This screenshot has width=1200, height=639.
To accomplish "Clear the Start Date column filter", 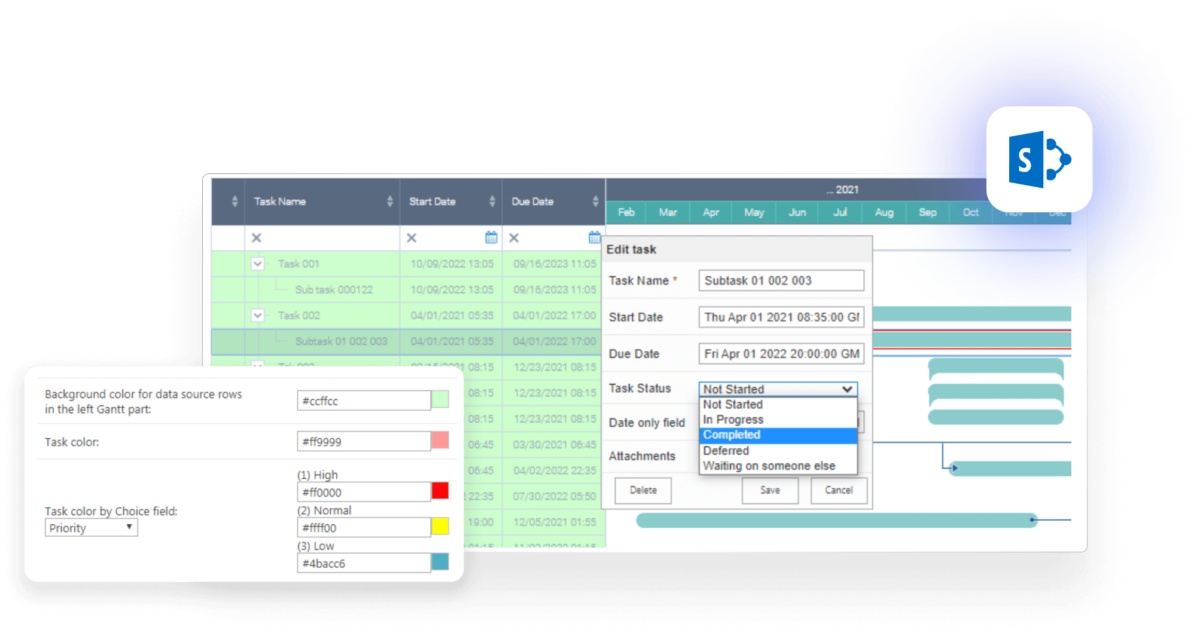I will (x=410, y=238).
